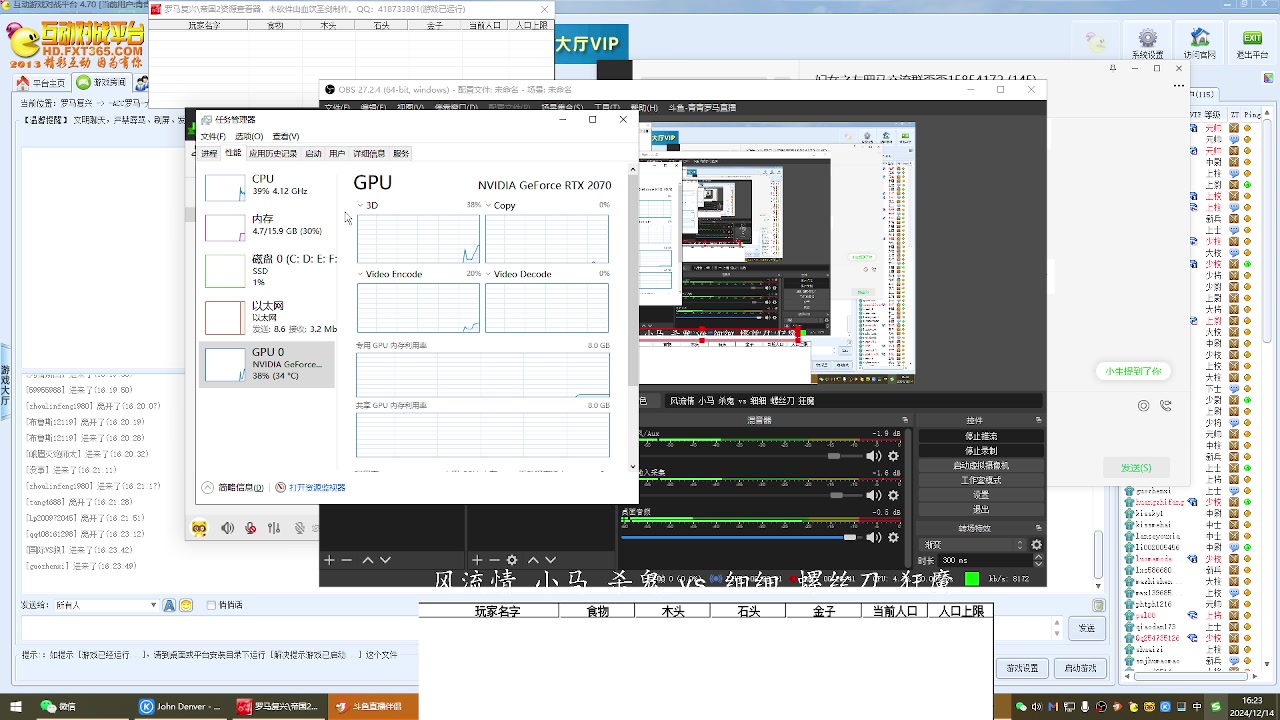Open the emoji smiley picker in chat
Screen dimensions: 1280x720
tap(185, 605)
